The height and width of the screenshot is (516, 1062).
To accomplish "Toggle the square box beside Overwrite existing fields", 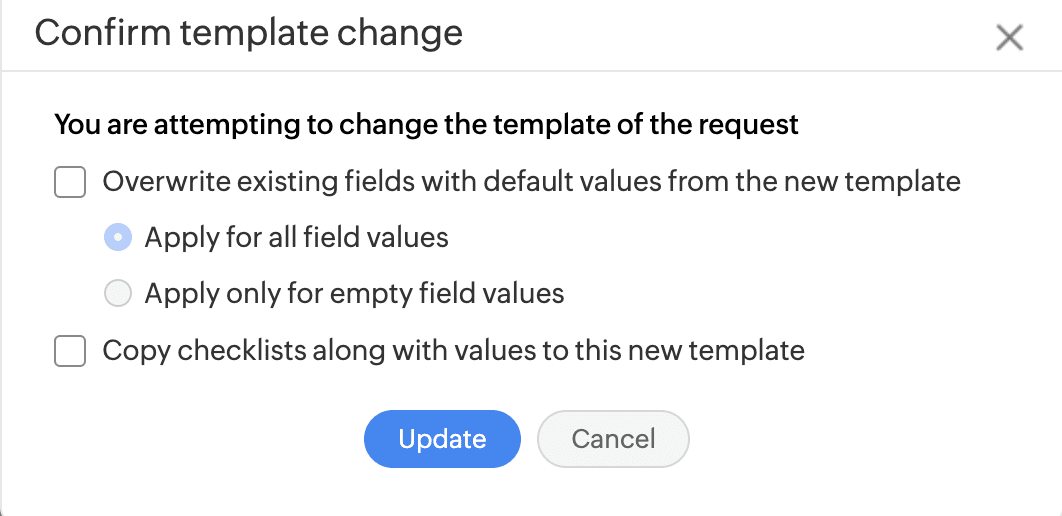I will click(69, 182).
